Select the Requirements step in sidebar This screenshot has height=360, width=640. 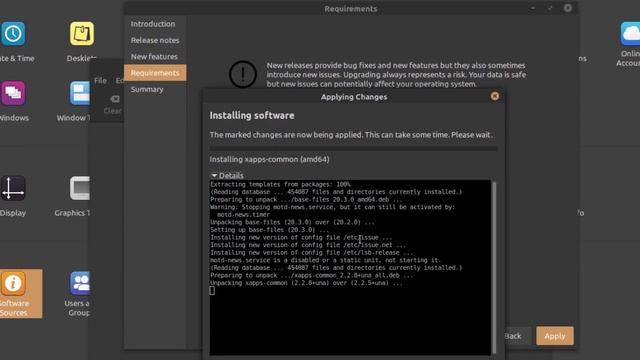[155, 73]
